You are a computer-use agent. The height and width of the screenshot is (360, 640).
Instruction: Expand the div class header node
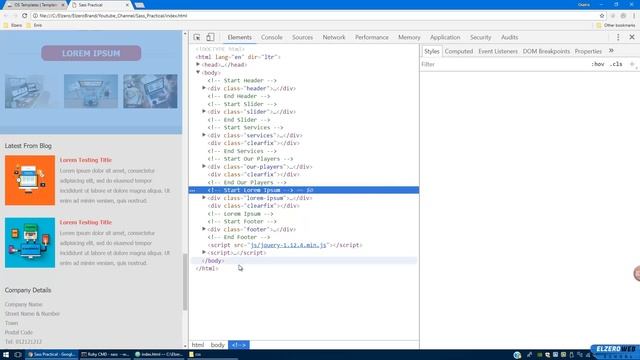[x=204, y=88]
